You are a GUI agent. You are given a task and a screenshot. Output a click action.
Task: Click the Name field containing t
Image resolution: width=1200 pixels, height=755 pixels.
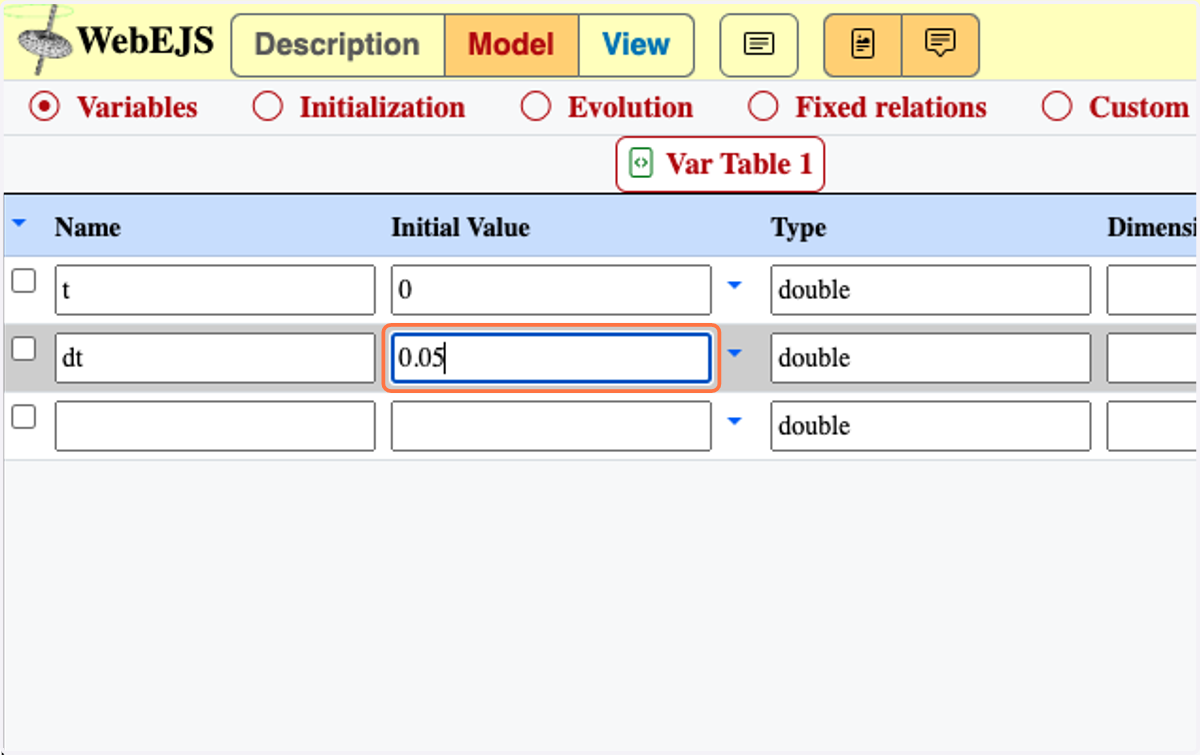coord(215,290)
